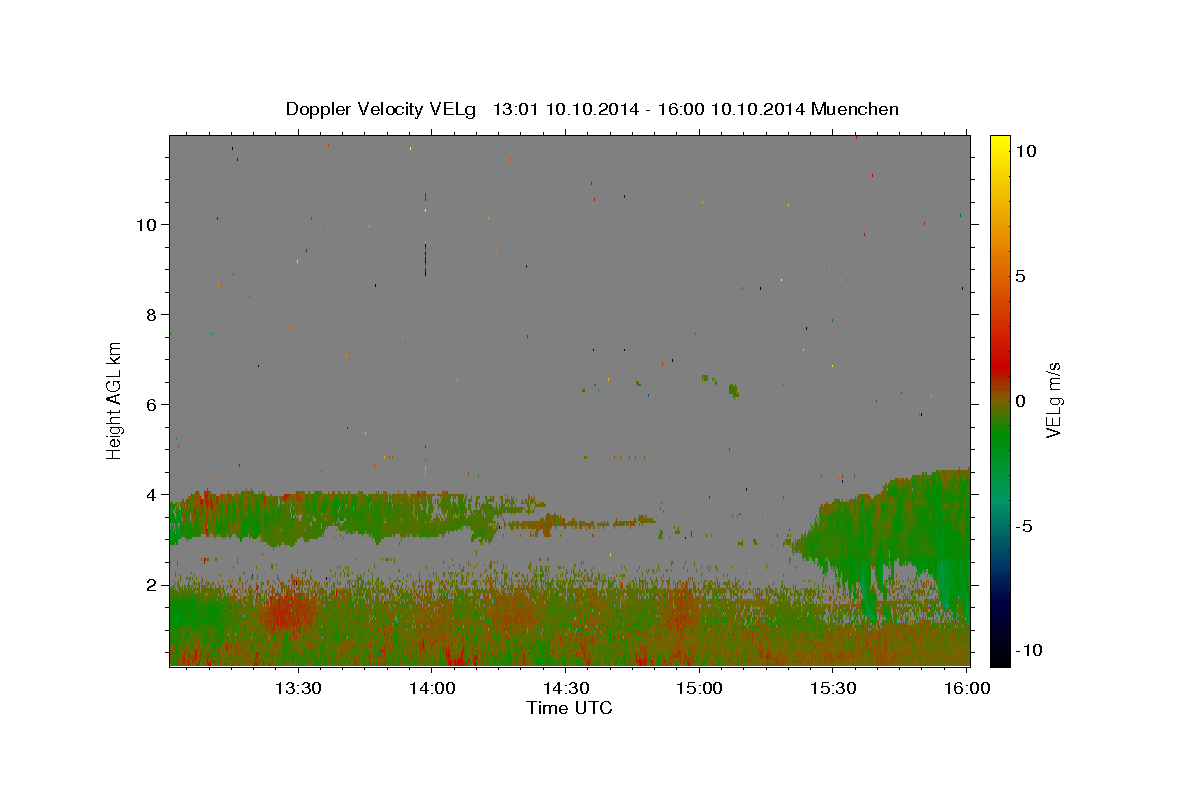Screen dimensions: 1200x800
Task: Click the 15:00 time tick label
Action: (x=699, y=688)
